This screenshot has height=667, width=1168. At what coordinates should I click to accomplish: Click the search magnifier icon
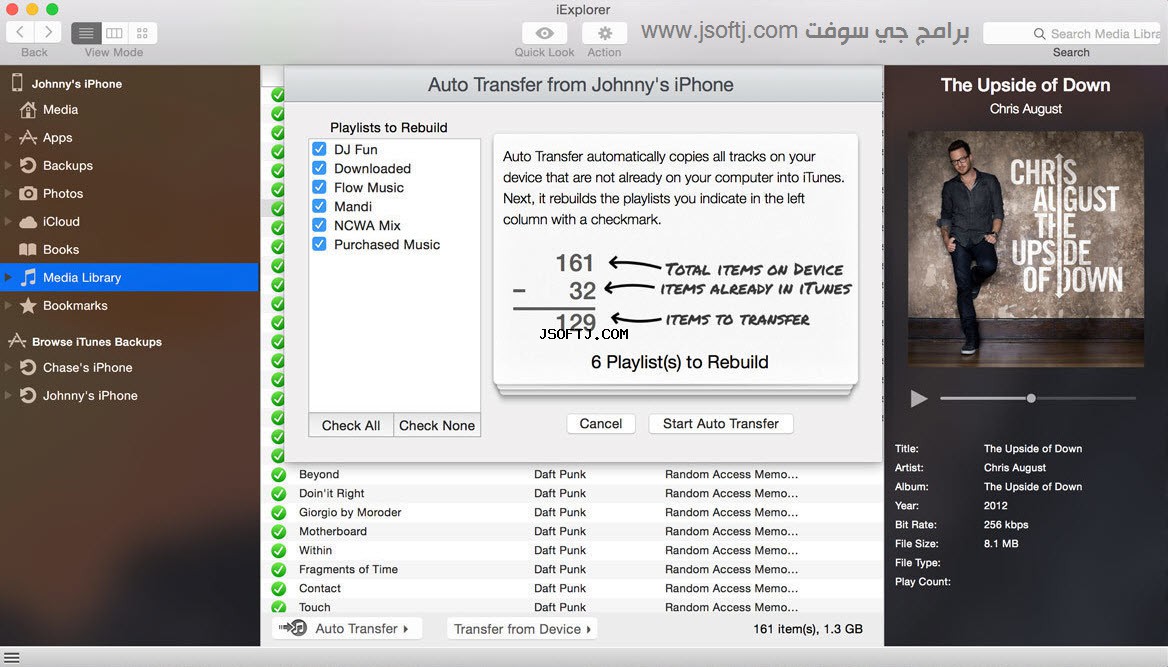[x=1039, y=34]
